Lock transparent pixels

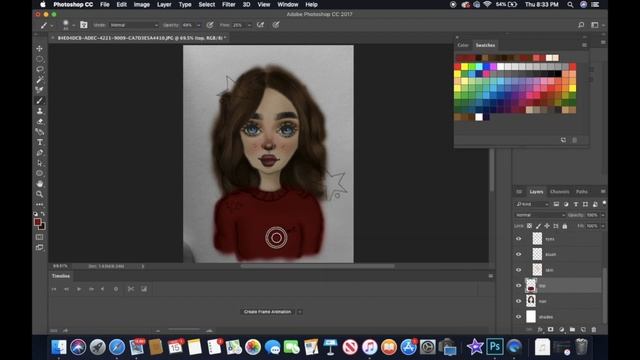click(x=529, y=226)
